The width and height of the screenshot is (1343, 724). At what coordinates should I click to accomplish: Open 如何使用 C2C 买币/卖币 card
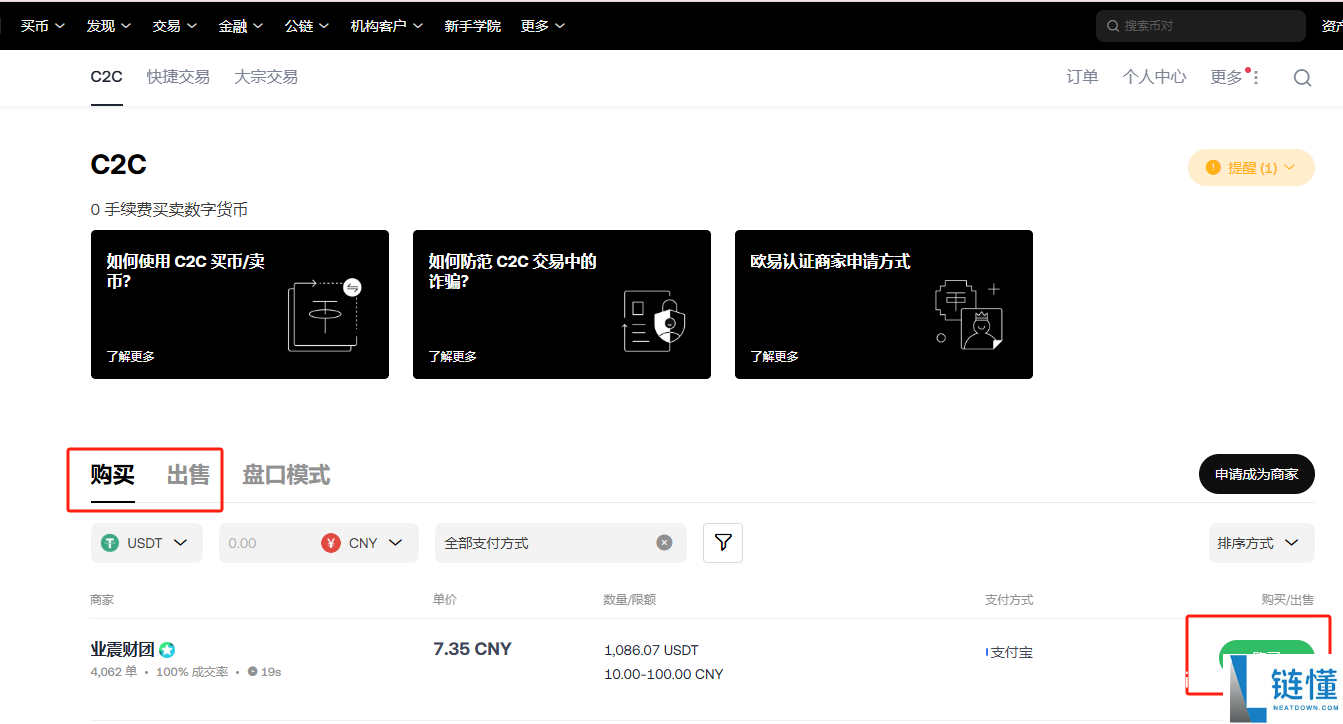(x=239, y=304)
